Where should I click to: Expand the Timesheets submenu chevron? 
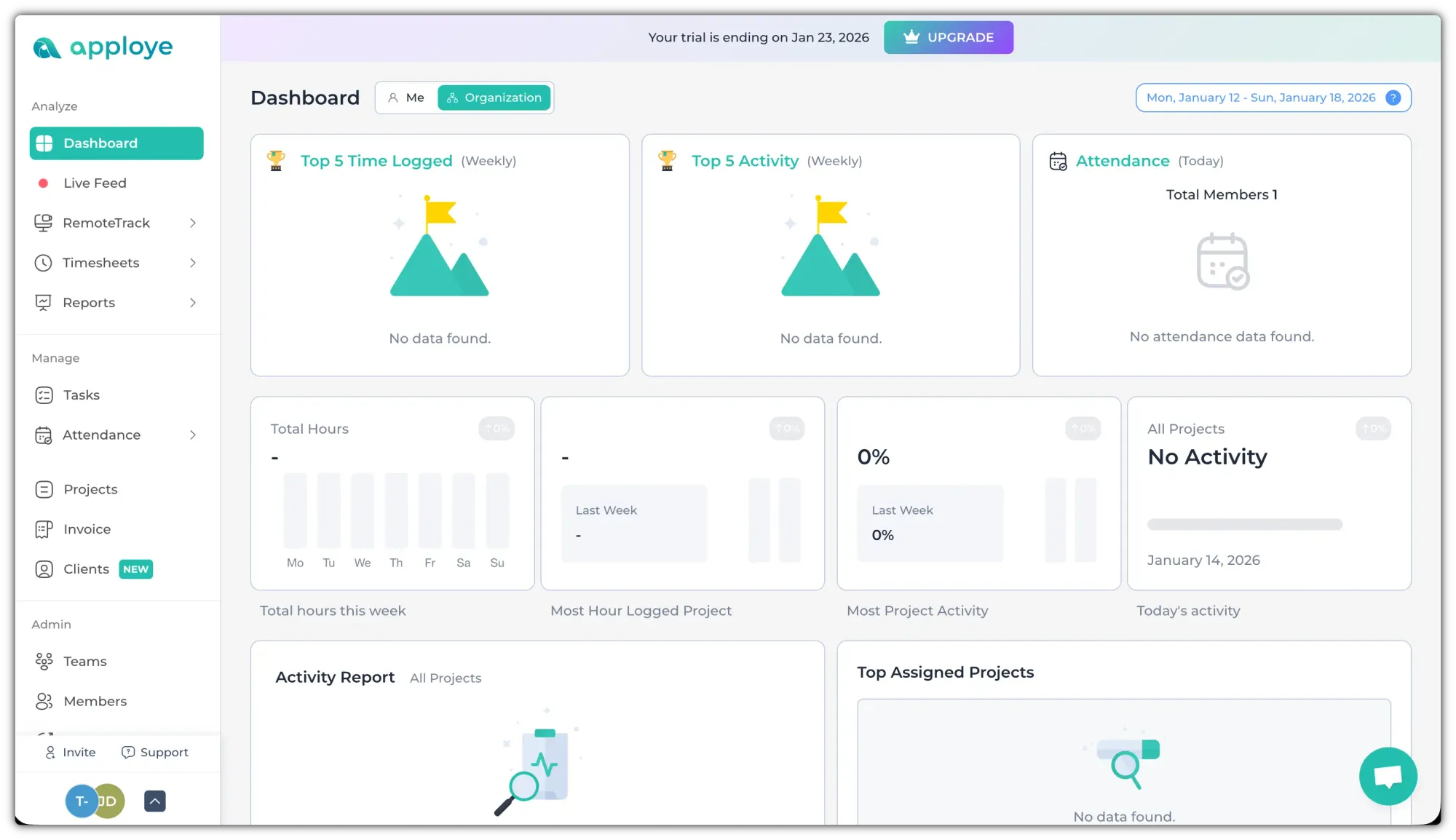pos(193,263)
